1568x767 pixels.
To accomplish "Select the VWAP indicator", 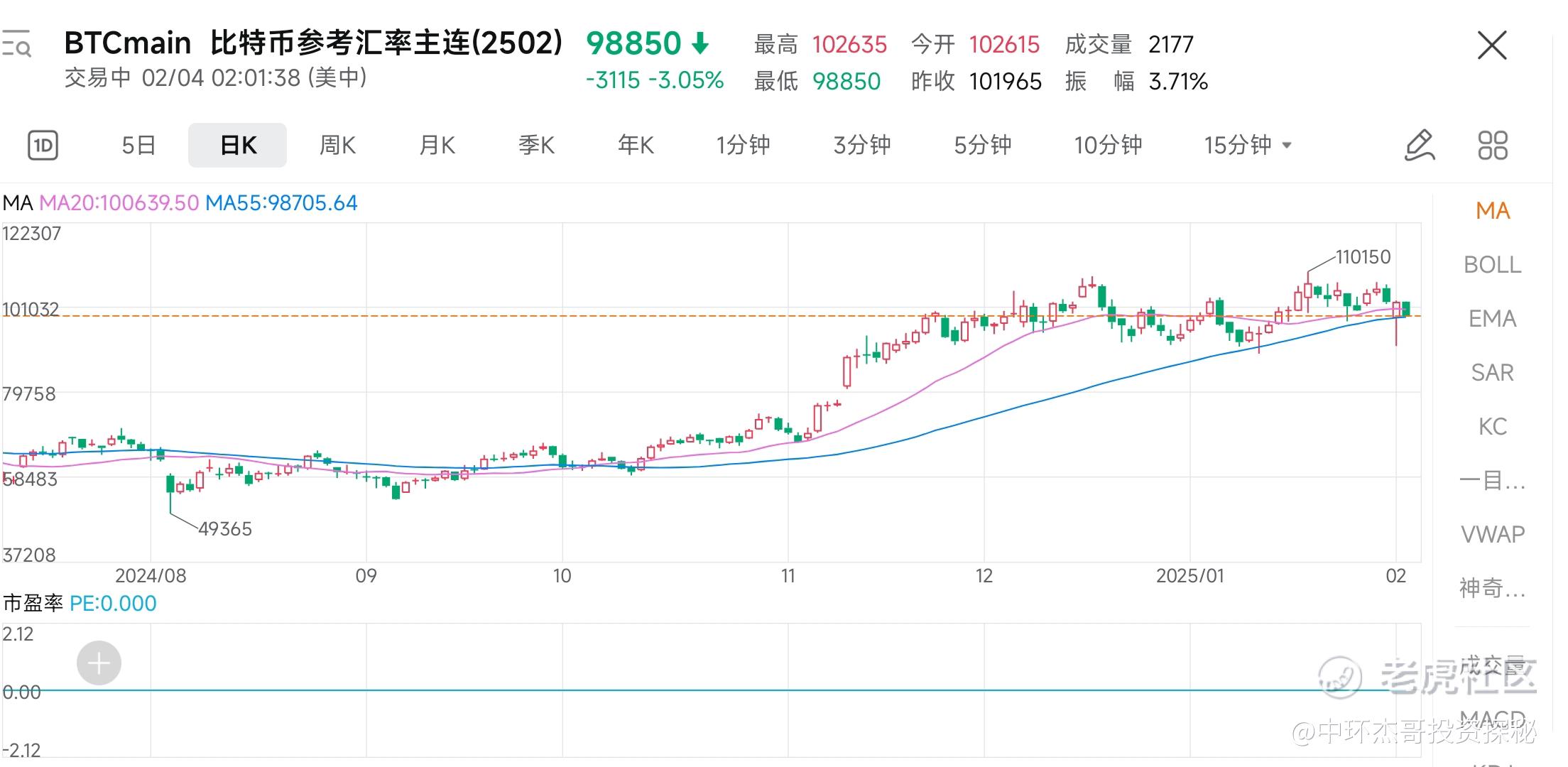I will (x=1492, y=534).
